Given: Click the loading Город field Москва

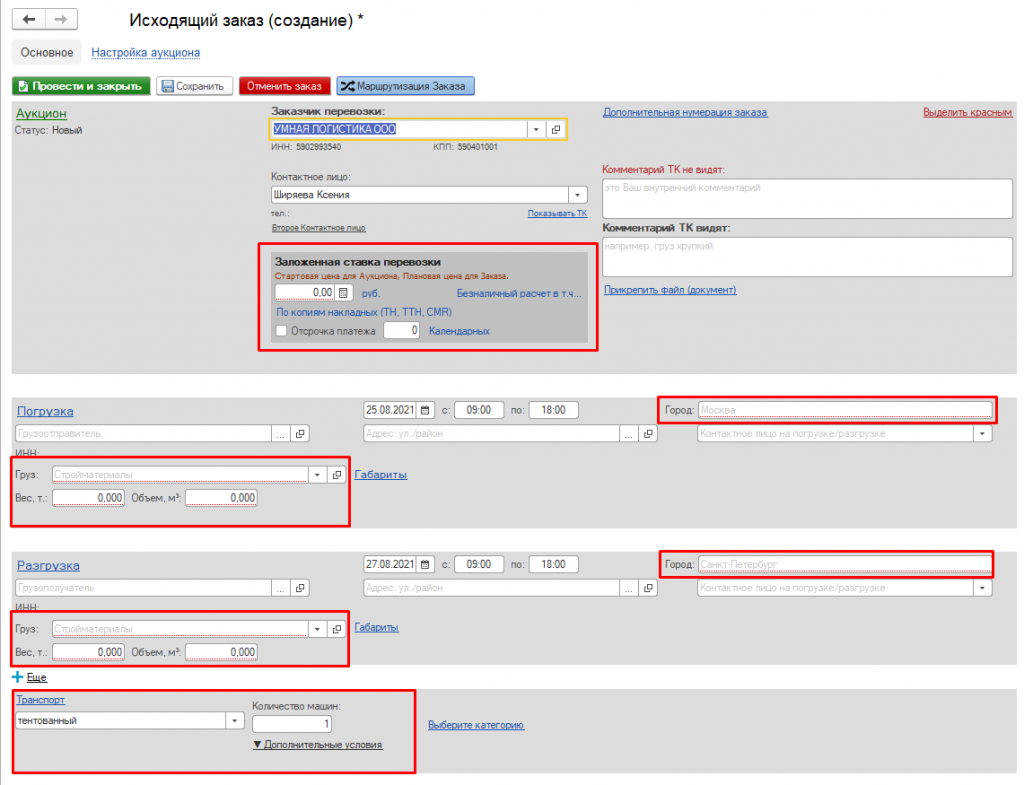Looking at the screenshot, I should (845, 410).
